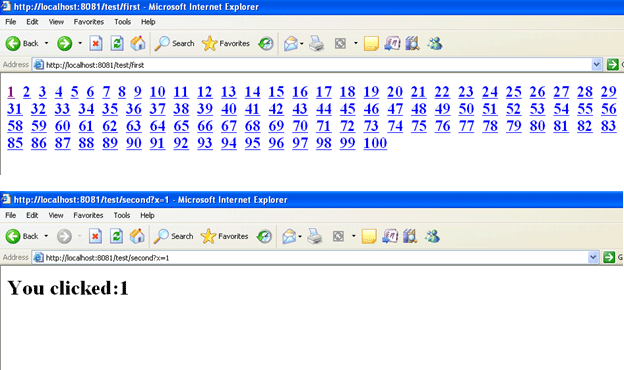
Task: Click link number 17
Action: pyautogui.click(x=324, y=92)
